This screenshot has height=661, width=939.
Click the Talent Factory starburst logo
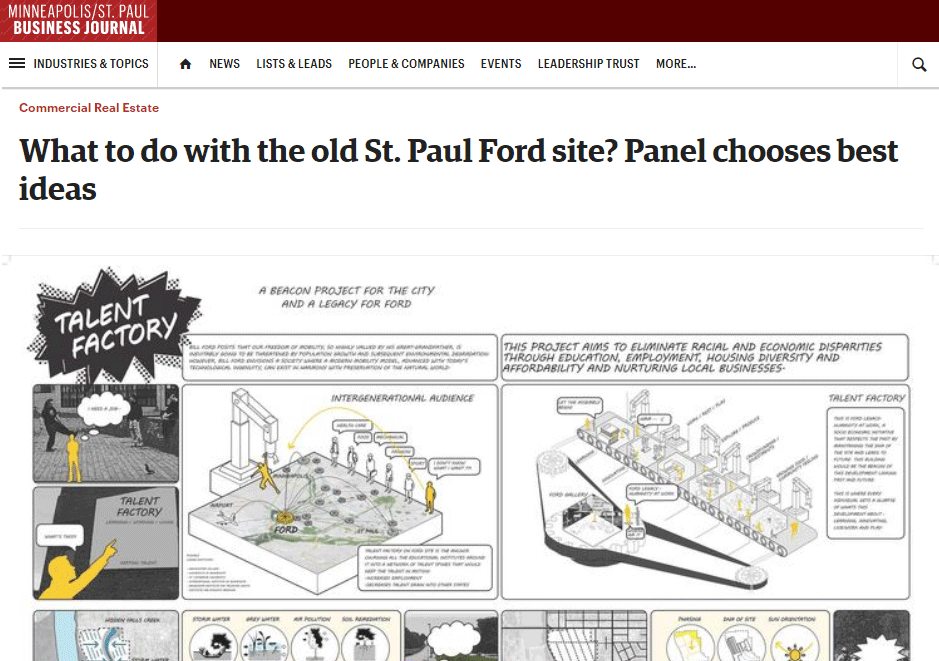[114, 325]
